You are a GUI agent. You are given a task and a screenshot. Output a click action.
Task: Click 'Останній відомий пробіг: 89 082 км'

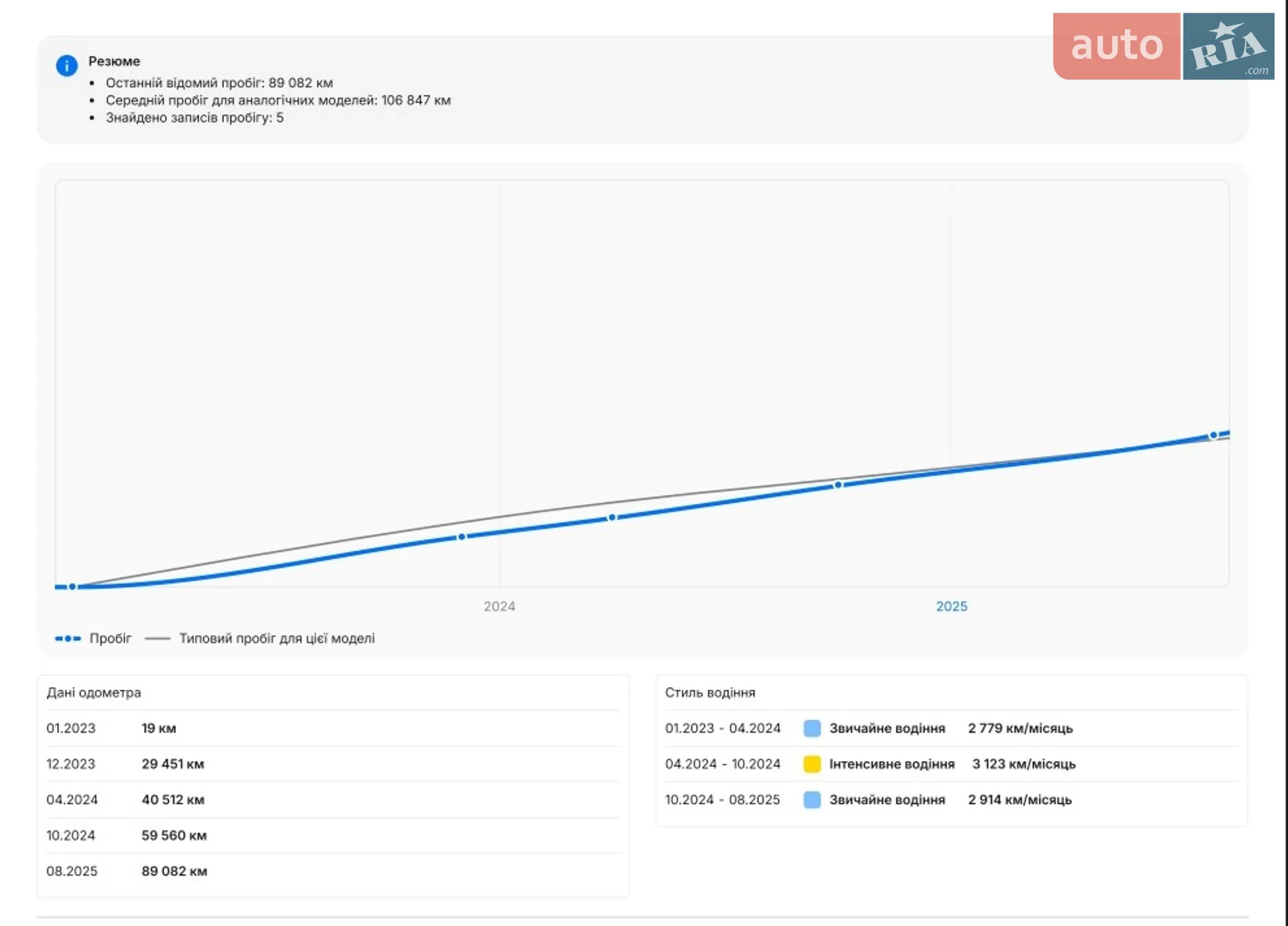point(219,83)
